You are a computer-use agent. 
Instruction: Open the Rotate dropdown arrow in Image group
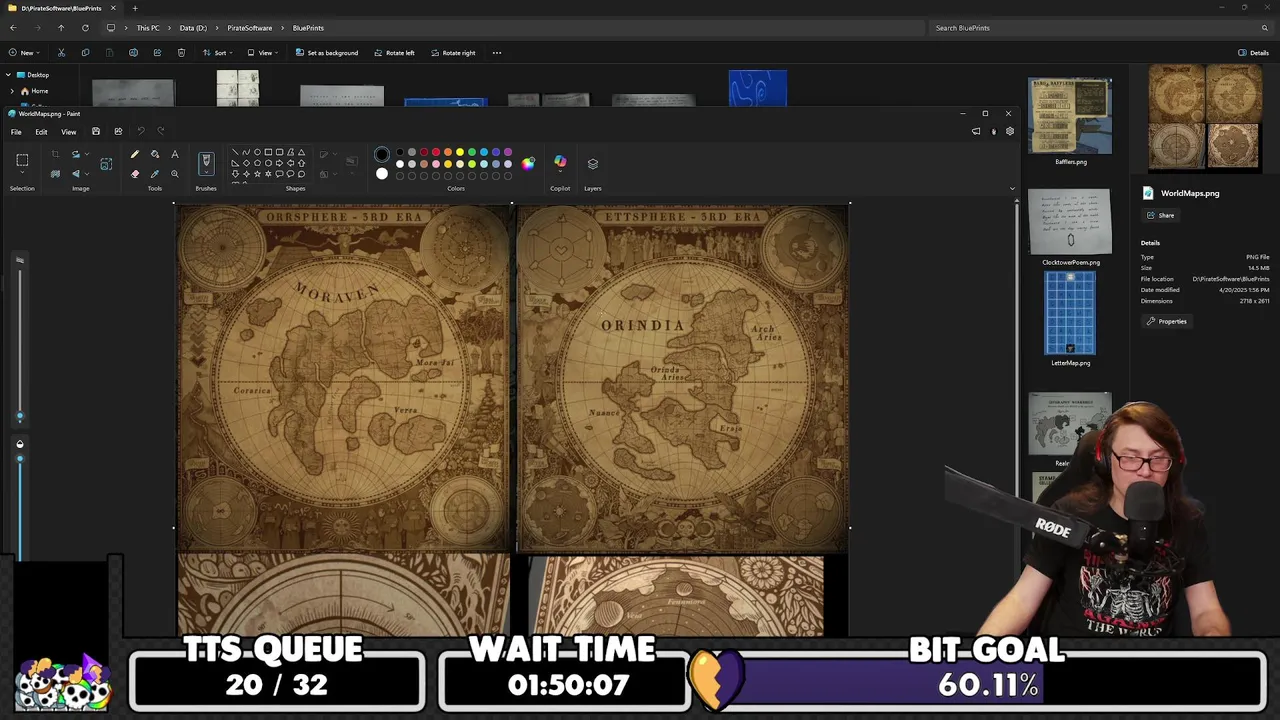(86, 154)
